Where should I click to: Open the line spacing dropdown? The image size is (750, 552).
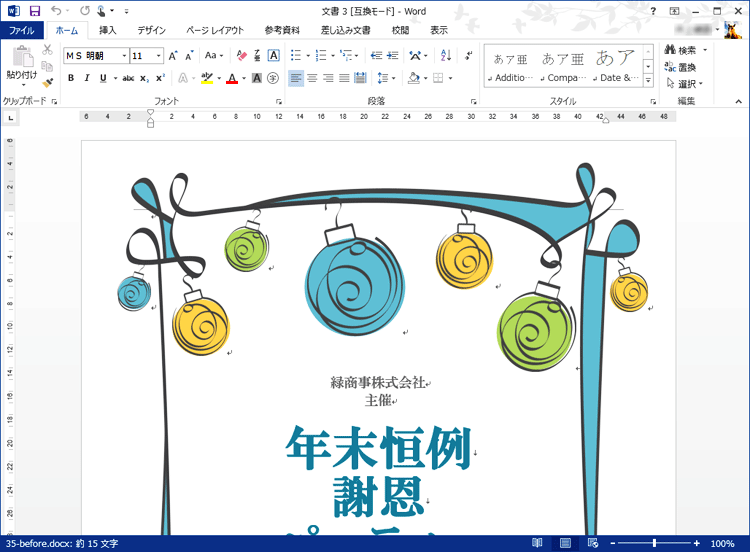point(394,78)
